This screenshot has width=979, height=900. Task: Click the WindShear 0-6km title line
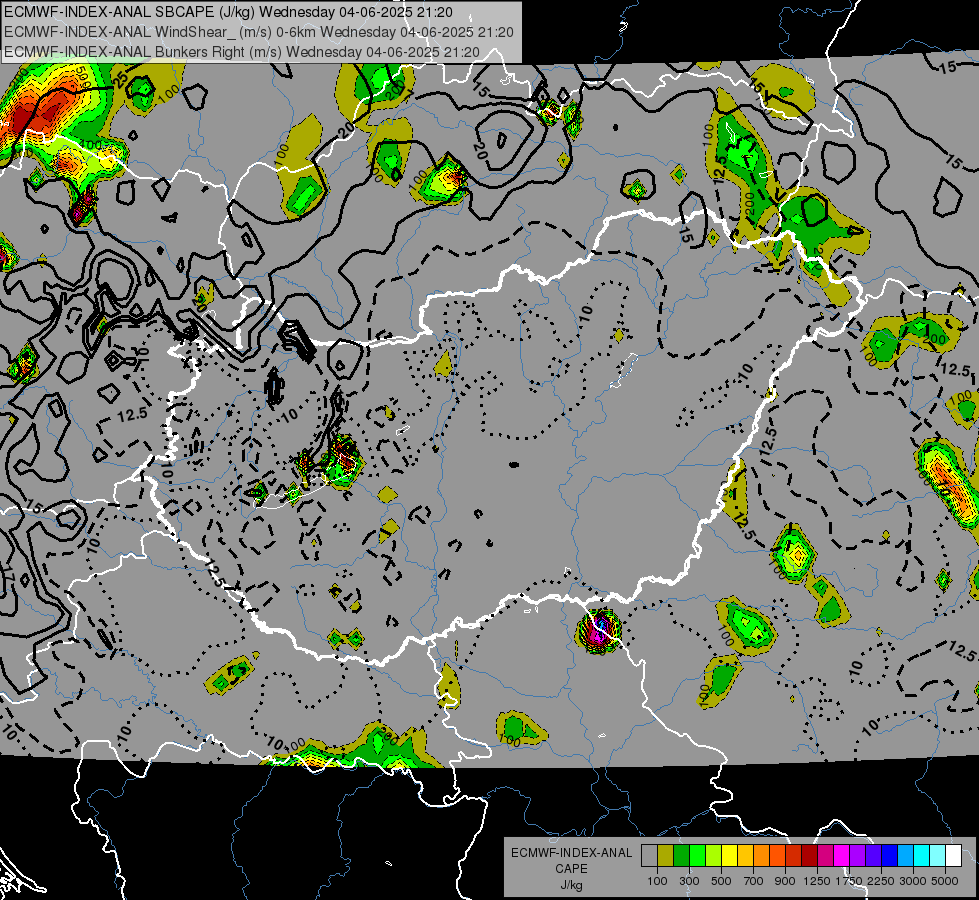pos(258,32)
